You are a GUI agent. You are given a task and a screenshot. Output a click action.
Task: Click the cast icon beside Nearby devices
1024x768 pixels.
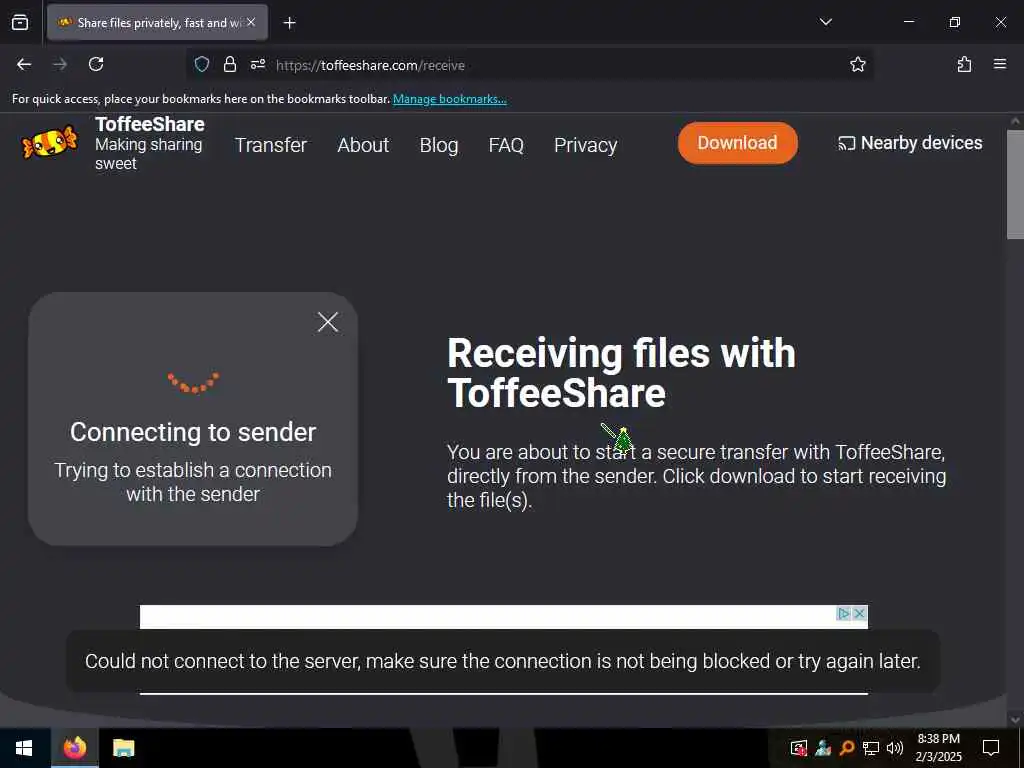point(846,144)
